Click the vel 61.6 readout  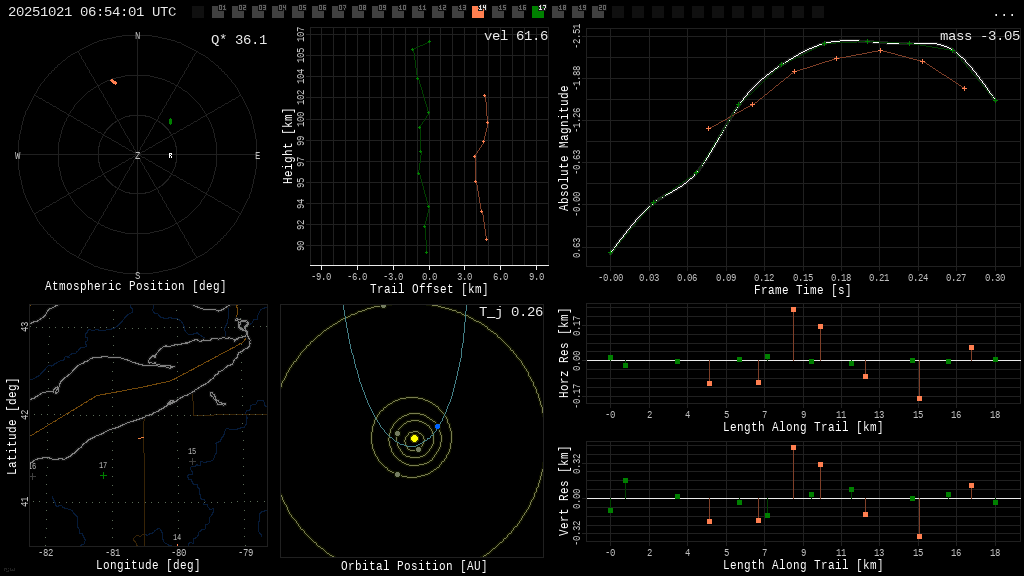(x=515, y=36)
